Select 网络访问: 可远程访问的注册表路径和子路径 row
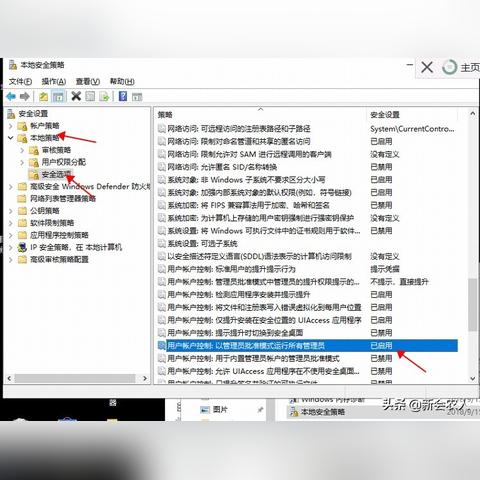The width and height of the screenshot is (480, 480). pyautogui.click(x=307, y=129)
